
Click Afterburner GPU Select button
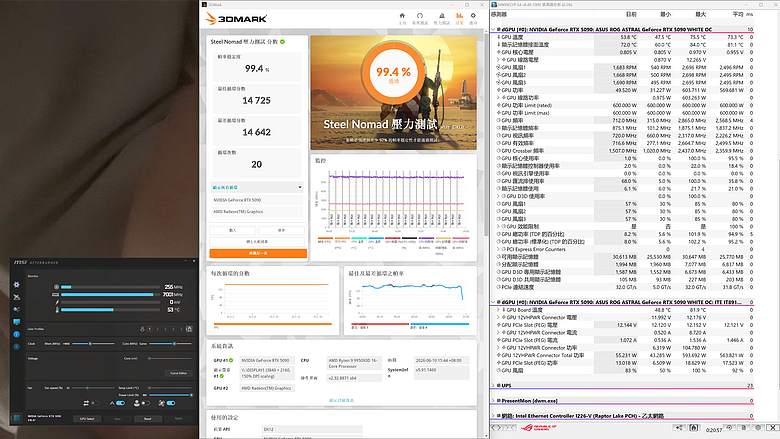tap(87, 419)
